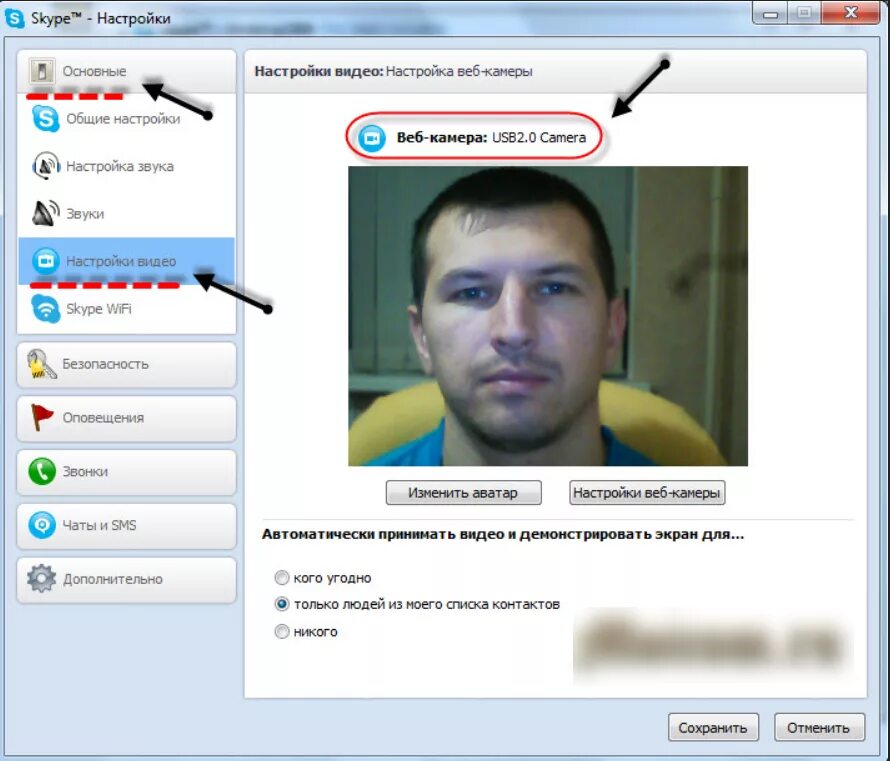Viewport: 890px width, 761px height.
Task: Click Сохранить to save settings
Action: tap(713, 728)
